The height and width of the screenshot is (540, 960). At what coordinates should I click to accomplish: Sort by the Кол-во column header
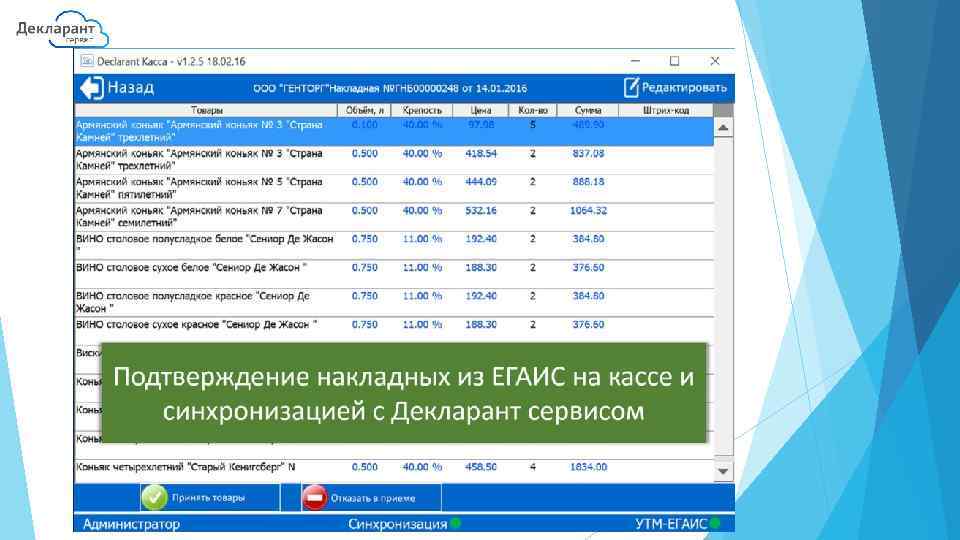pyautogui.click(x=533, y=110)
